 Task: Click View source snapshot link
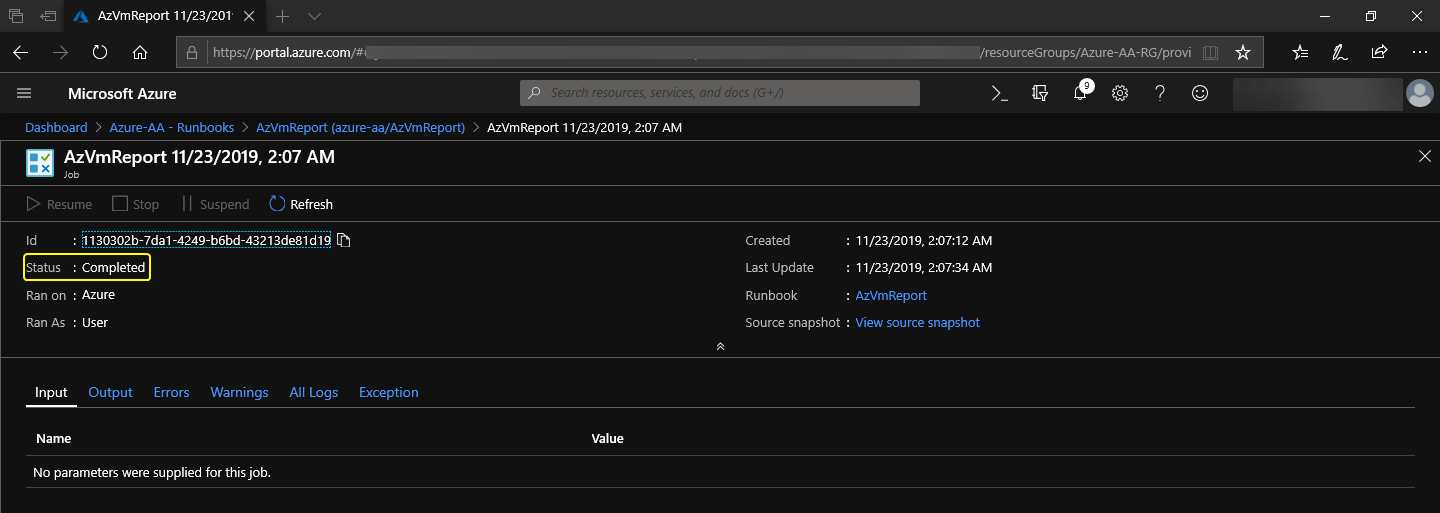coord(917,322)
